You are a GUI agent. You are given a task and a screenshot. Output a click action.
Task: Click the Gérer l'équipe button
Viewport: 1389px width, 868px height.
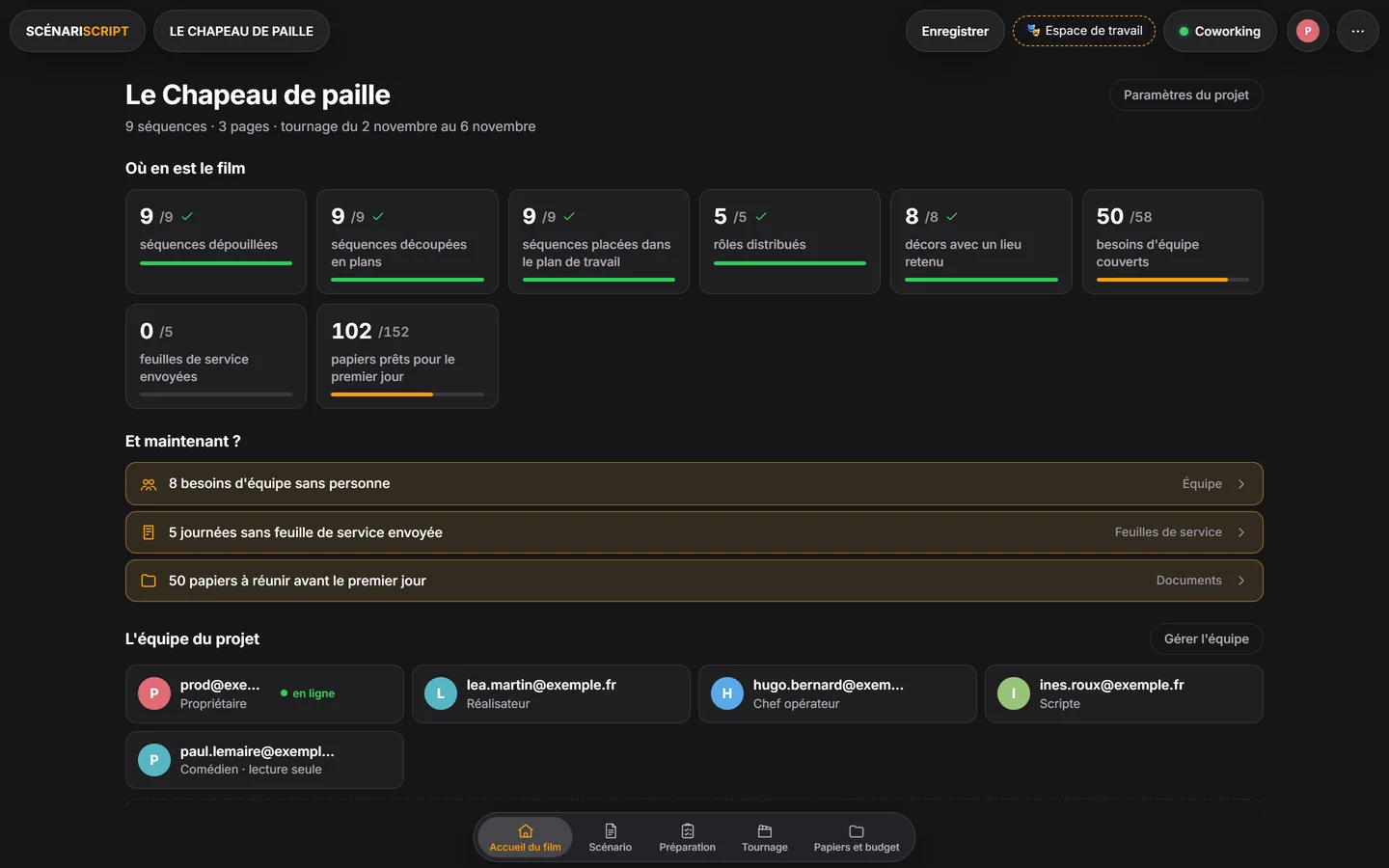[x=1207, y=638]
